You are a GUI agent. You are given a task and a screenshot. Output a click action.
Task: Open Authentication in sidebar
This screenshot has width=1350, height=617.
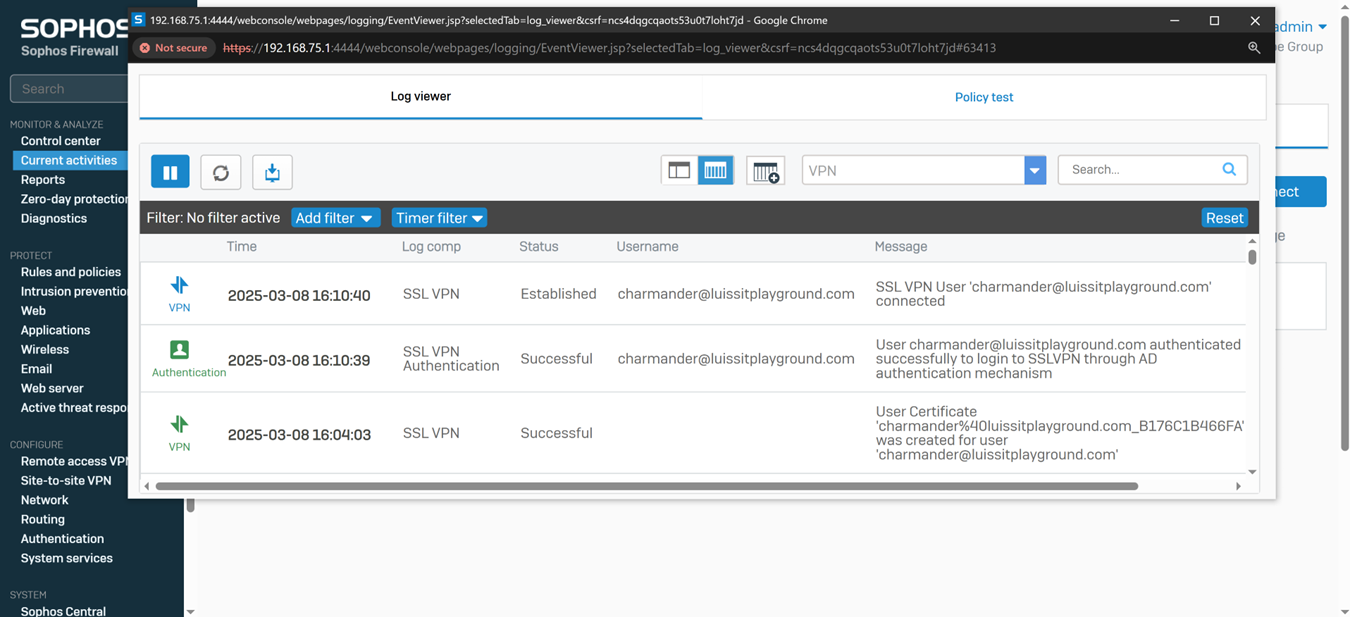click(62, 539)
